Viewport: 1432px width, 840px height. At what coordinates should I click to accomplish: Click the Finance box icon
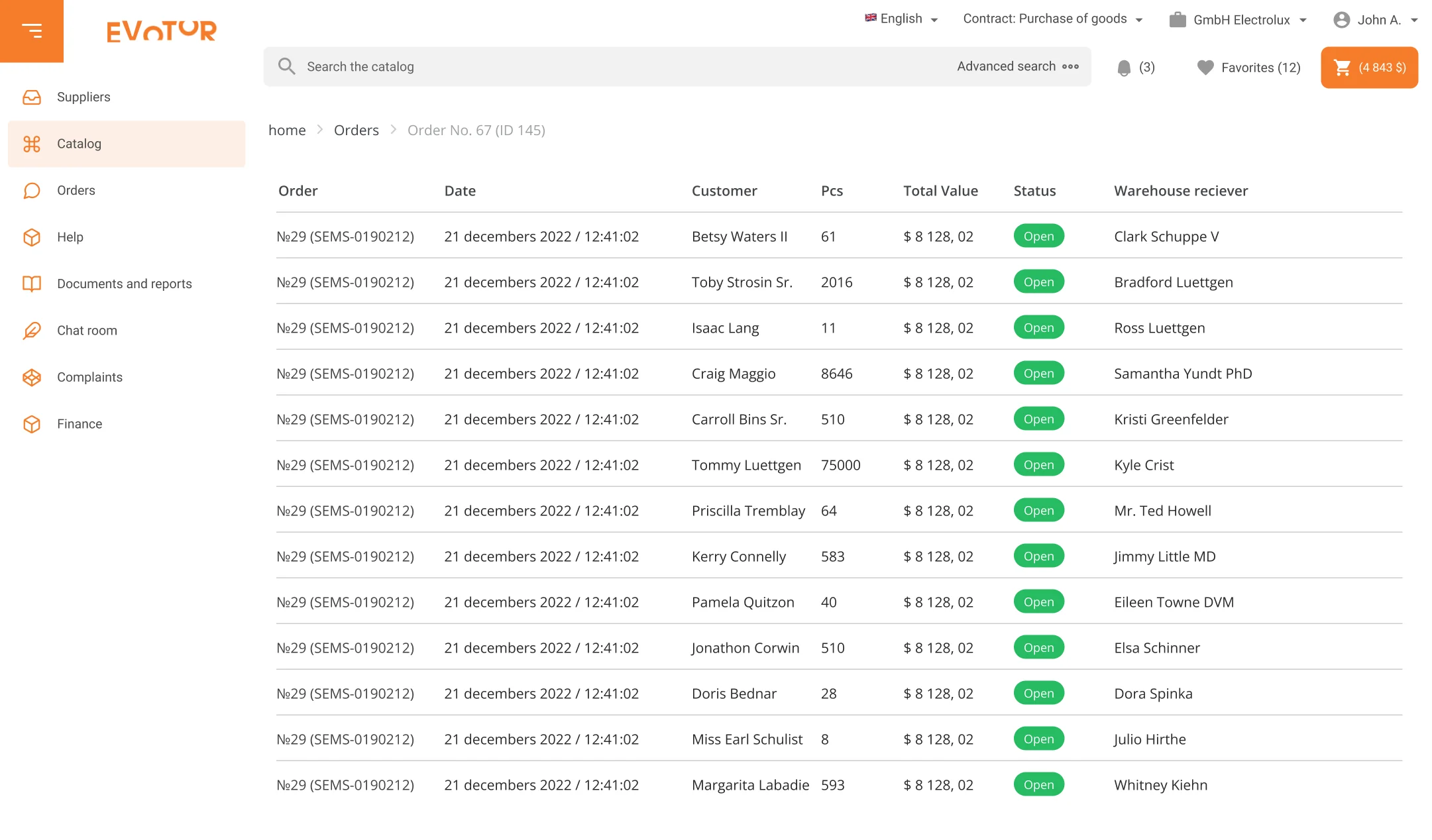pyautogui.click(x=32, y=424)
